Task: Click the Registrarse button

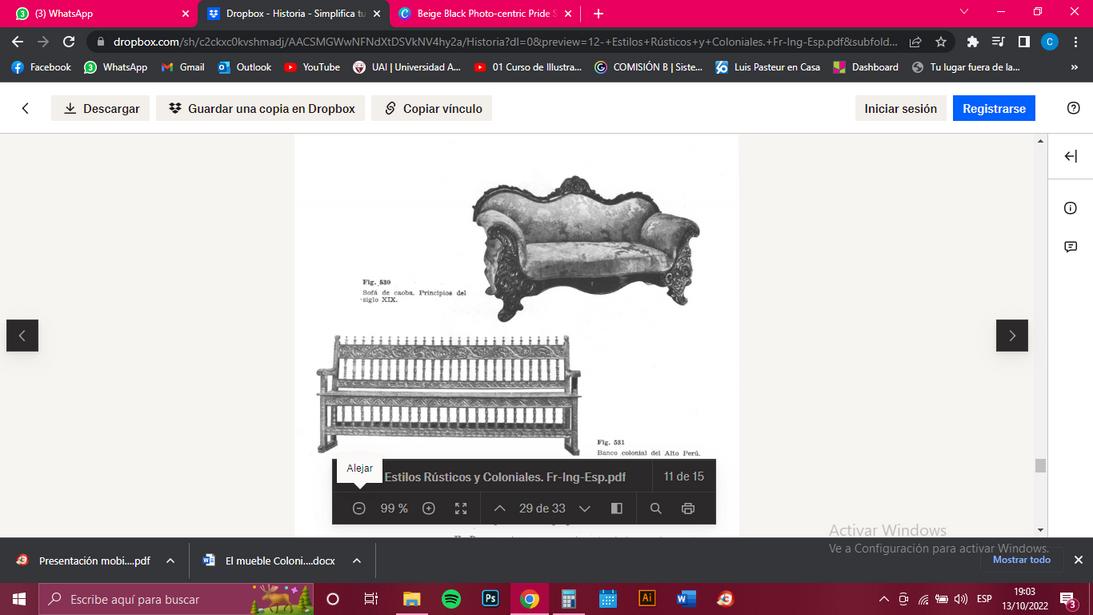Action: tap(994, 108)
